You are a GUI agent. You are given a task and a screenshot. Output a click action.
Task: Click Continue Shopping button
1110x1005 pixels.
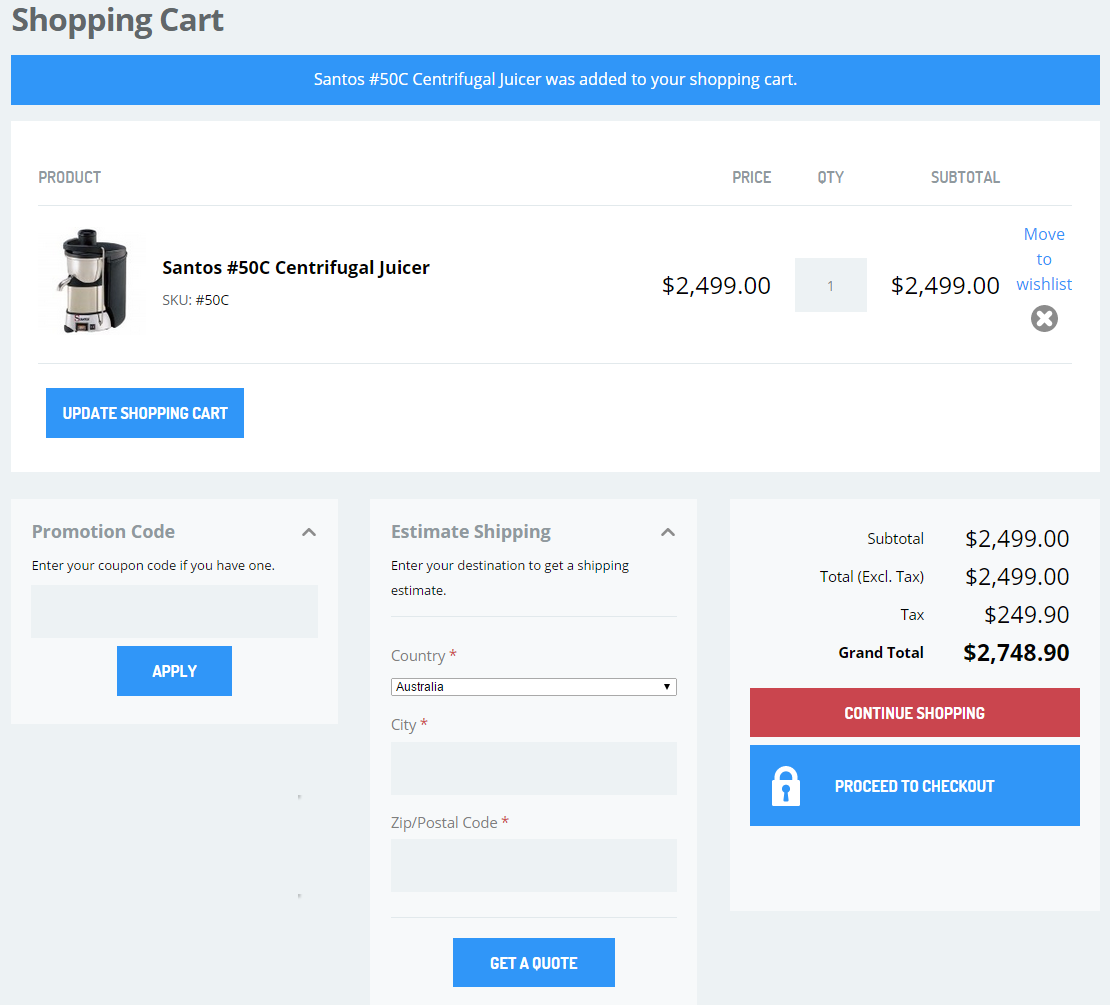click(915, 713)
